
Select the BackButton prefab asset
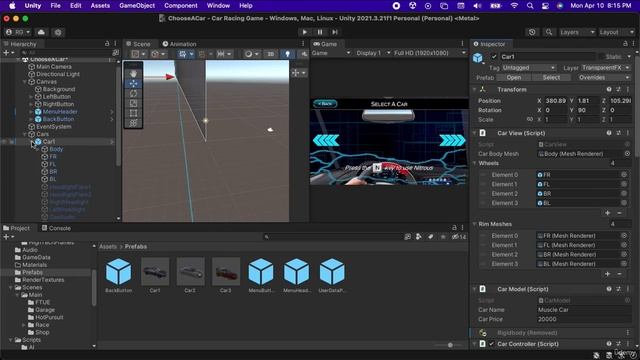pos(118,275)
